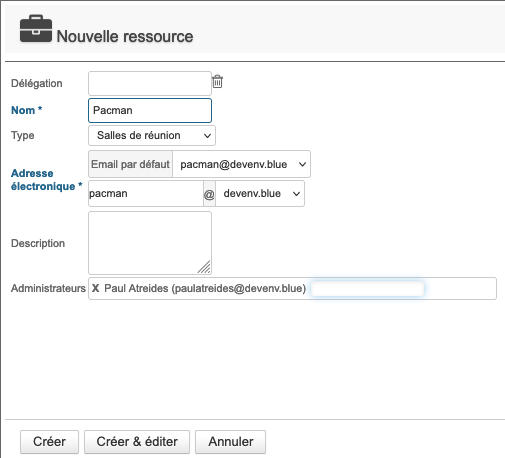
Task: Click the Créer button
Action: pos(49,442)
